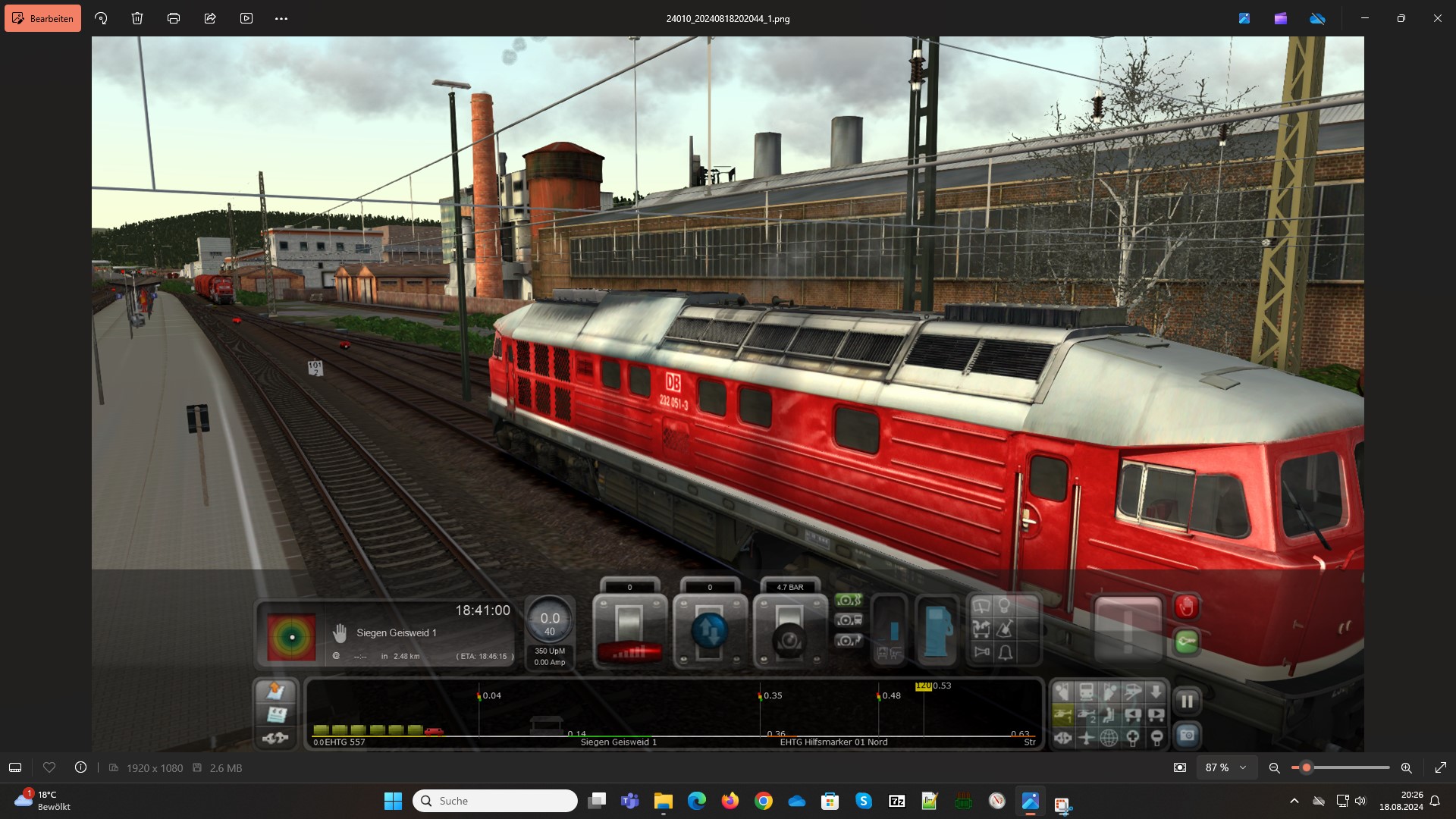Click the OneDrive crossed-out cloud icon
The width and height of the screenshot is (1456, 819).
1317,18
